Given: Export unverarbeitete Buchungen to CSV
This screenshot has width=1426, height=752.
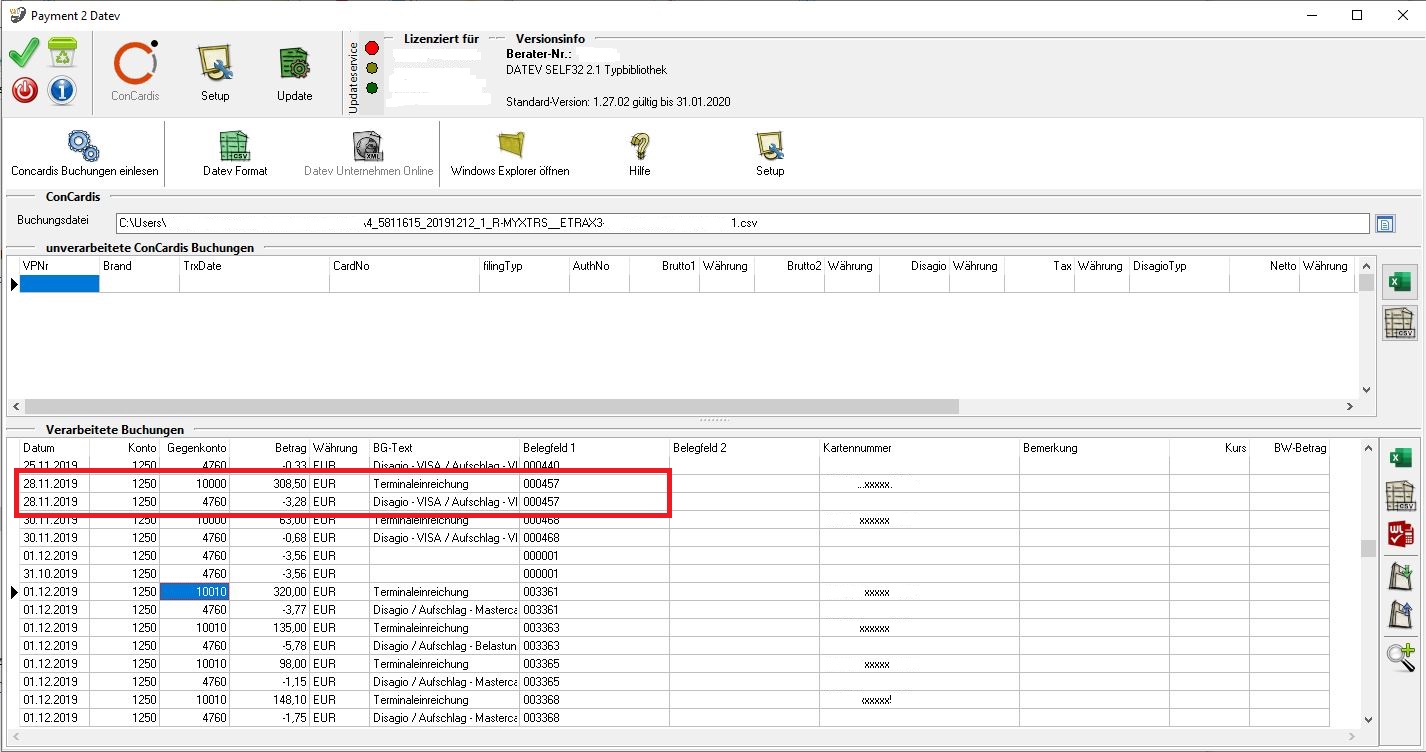Looking at the screenshot, I should click(1399, 323).
